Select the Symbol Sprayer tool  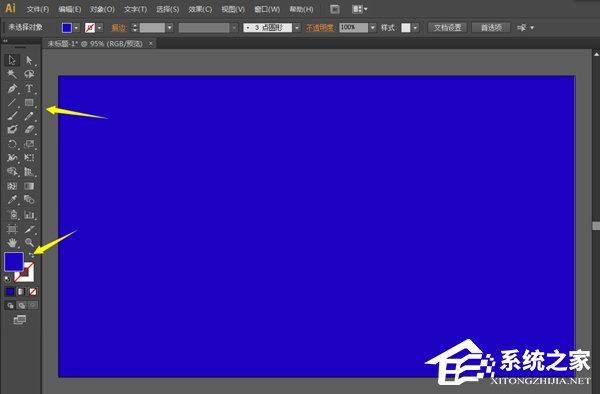coord(12,215)
